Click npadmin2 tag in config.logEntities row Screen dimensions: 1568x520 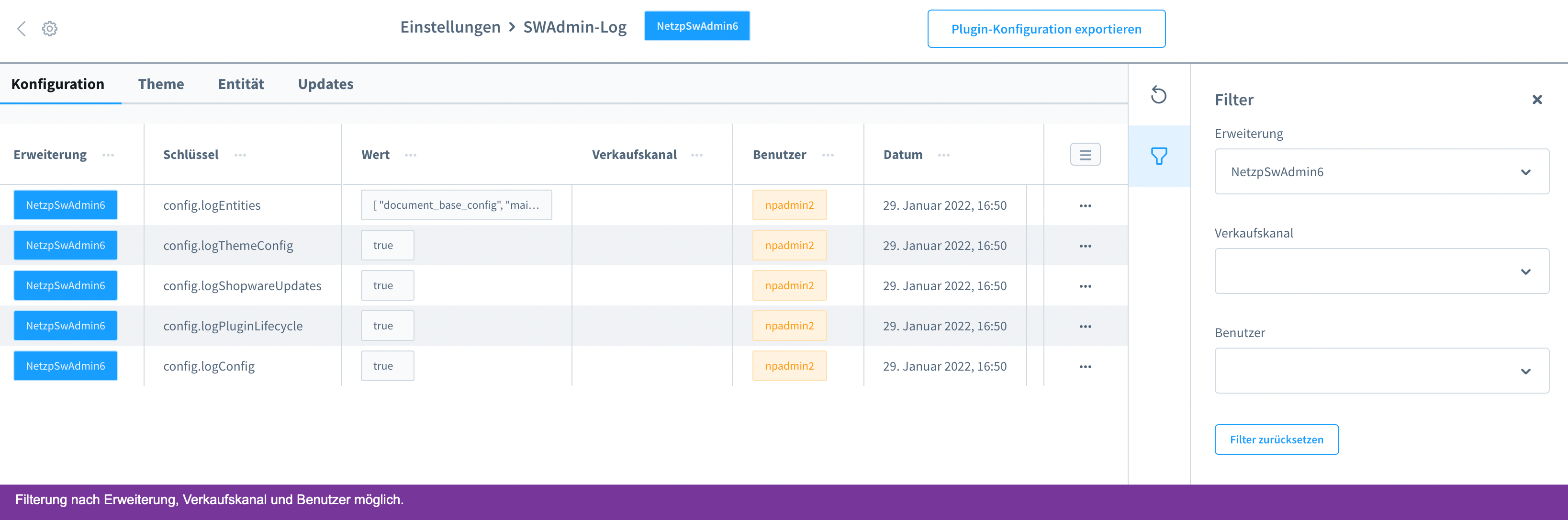click(x=789, y=205)
